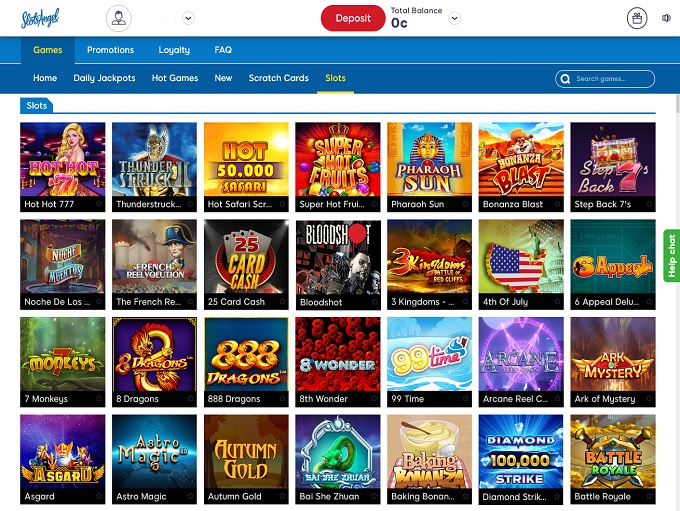Open the gift box rewards icon

(x=637, y=18)
